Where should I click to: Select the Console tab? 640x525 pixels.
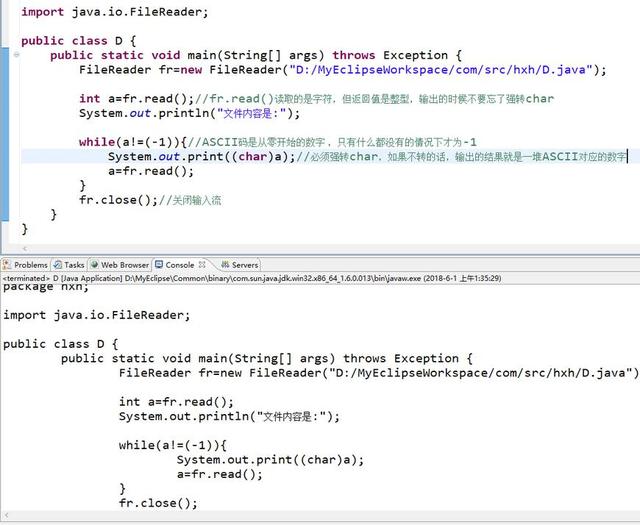[175, 265]
